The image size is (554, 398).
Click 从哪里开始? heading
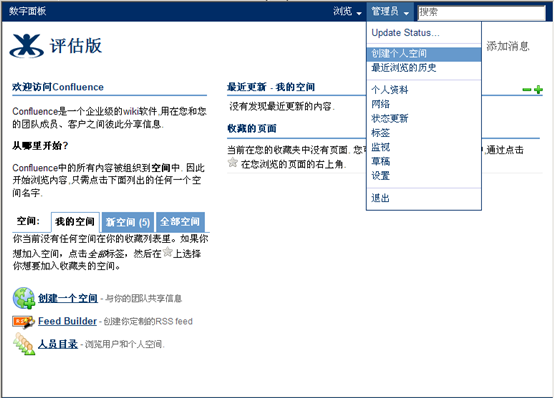point(40,146)
